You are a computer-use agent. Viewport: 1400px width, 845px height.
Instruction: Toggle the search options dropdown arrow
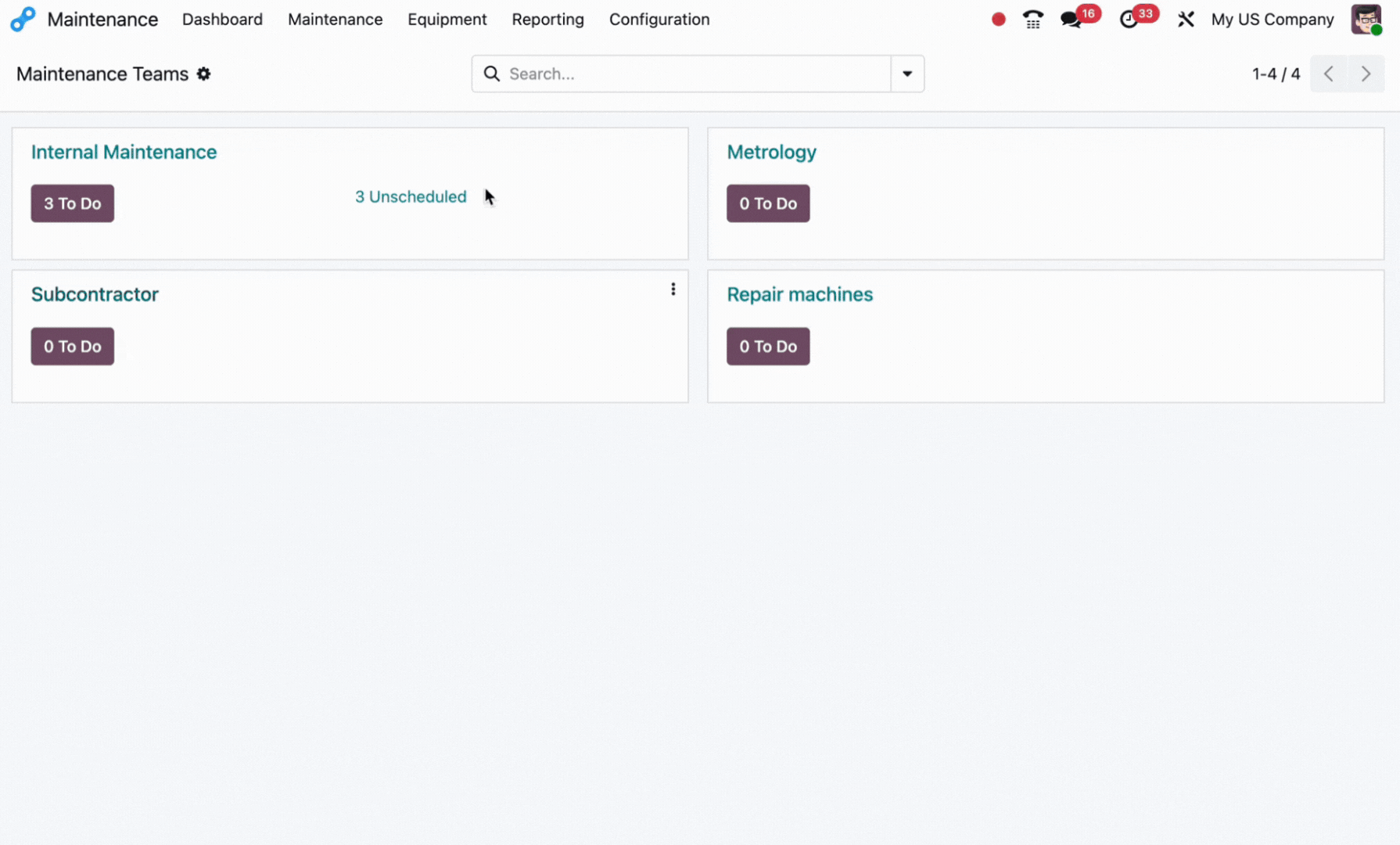907,74
